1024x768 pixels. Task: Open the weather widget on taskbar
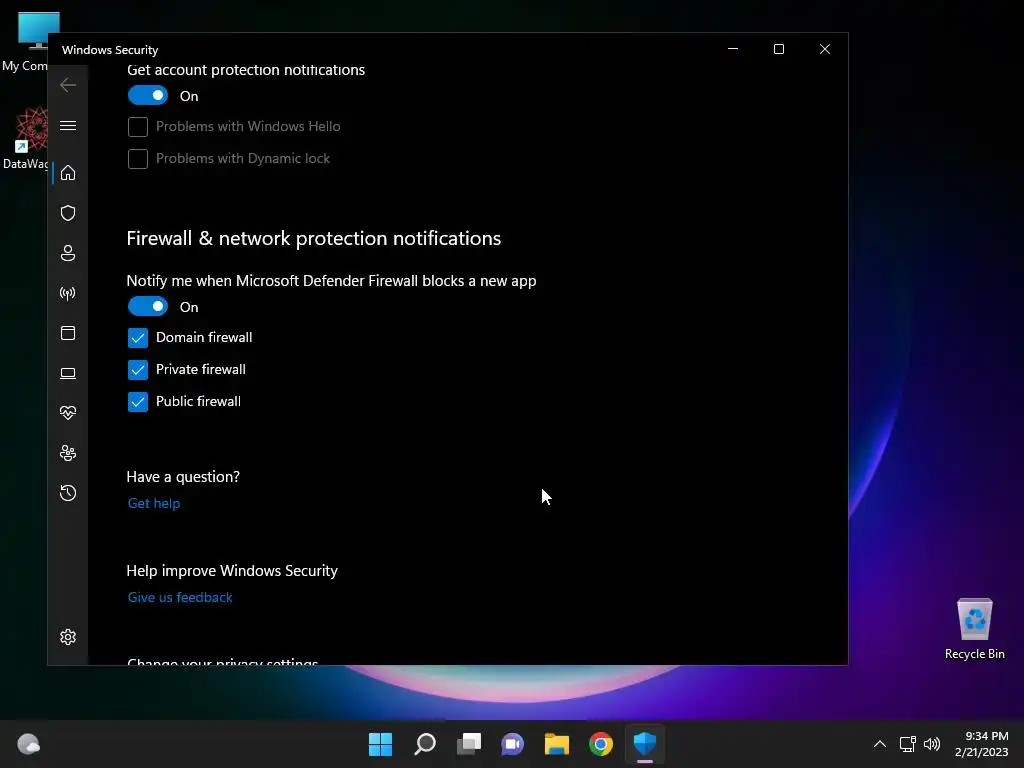click(x=28, y=744)
